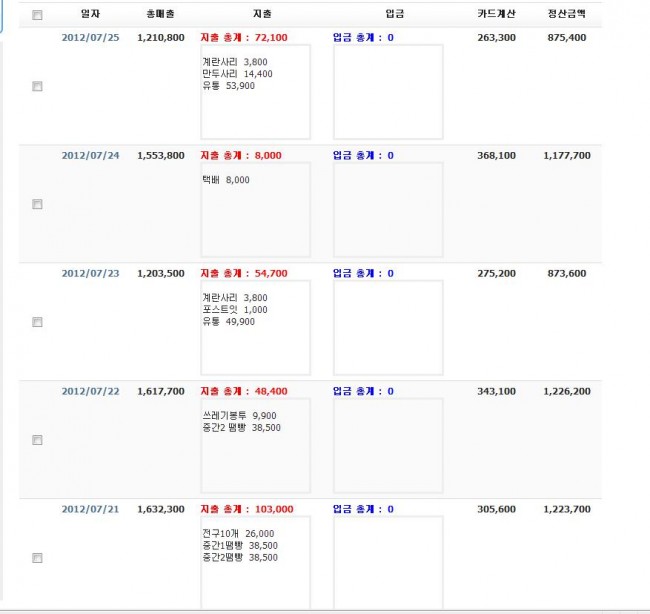Focus the 지출 box containing 택배 8,000
650x614 pixels.
(x=255, y=210)
